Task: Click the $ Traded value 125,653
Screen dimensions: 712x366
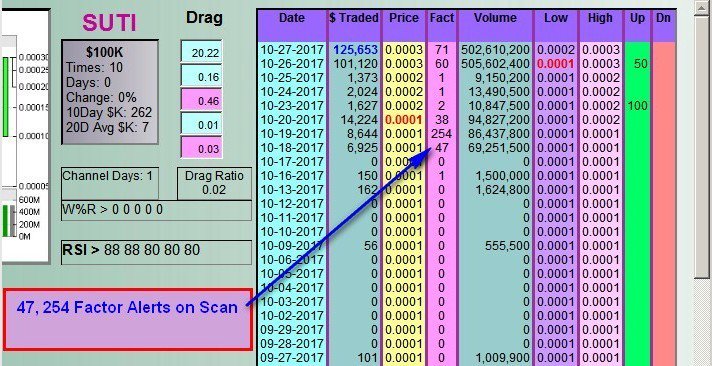Action: pyautogui.click(x=356, y=49)
